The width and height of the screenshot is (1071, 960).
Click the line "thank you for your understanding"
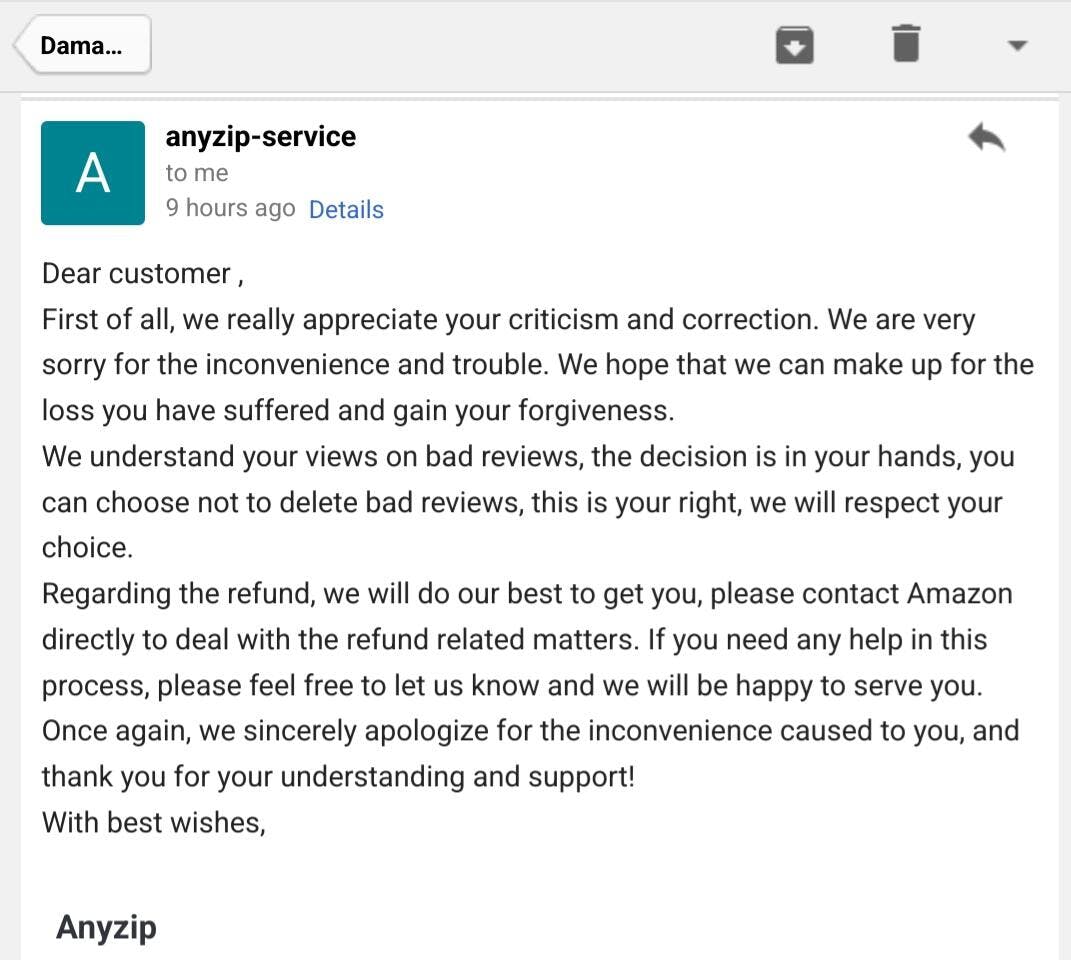pos(338,777)
